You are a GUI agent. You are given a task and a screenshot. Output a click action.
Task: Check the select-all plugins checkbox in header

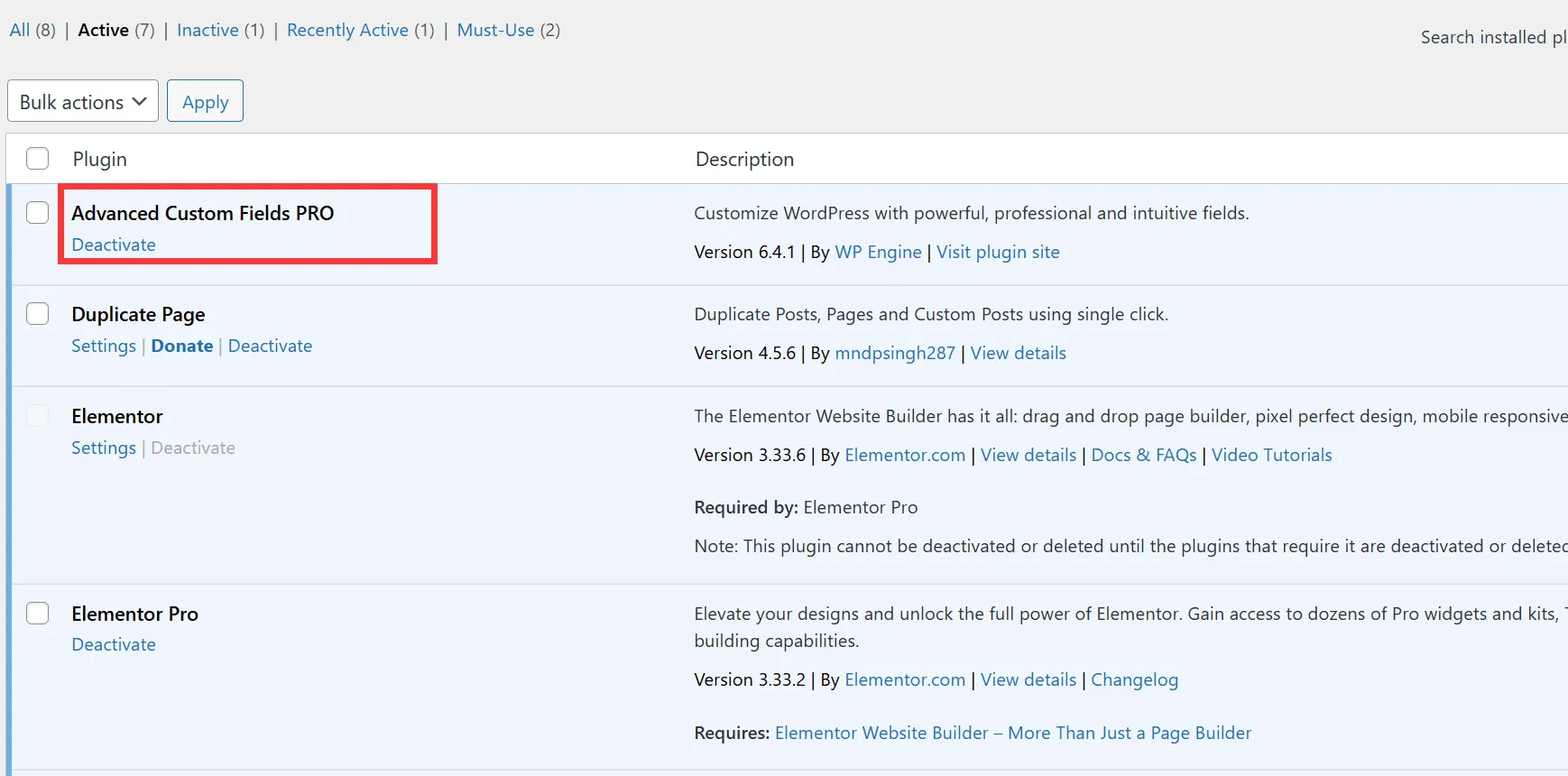(x=37, y=159)
